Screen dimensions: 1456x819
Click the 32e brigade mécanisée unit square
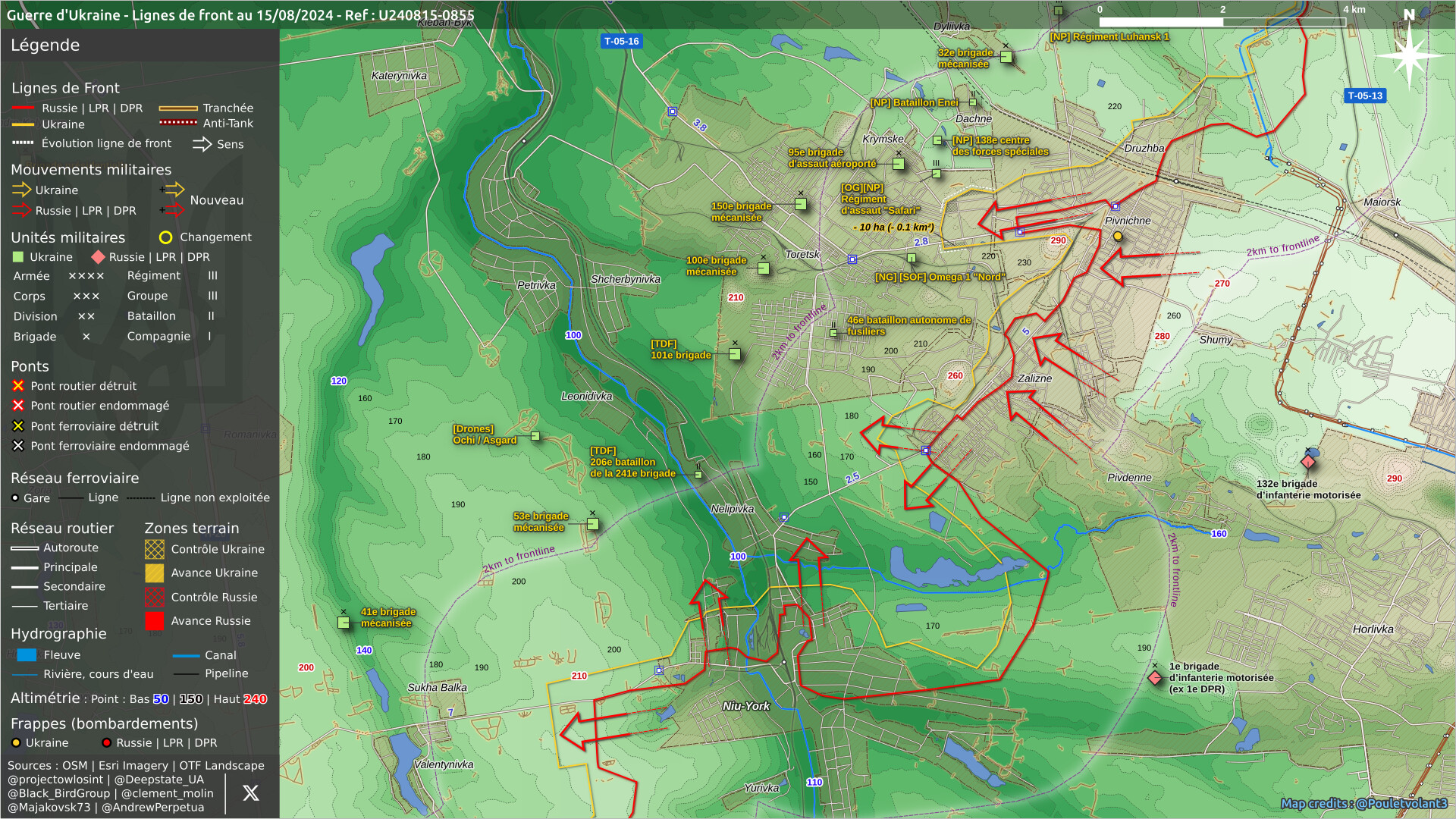(1006, 57)
